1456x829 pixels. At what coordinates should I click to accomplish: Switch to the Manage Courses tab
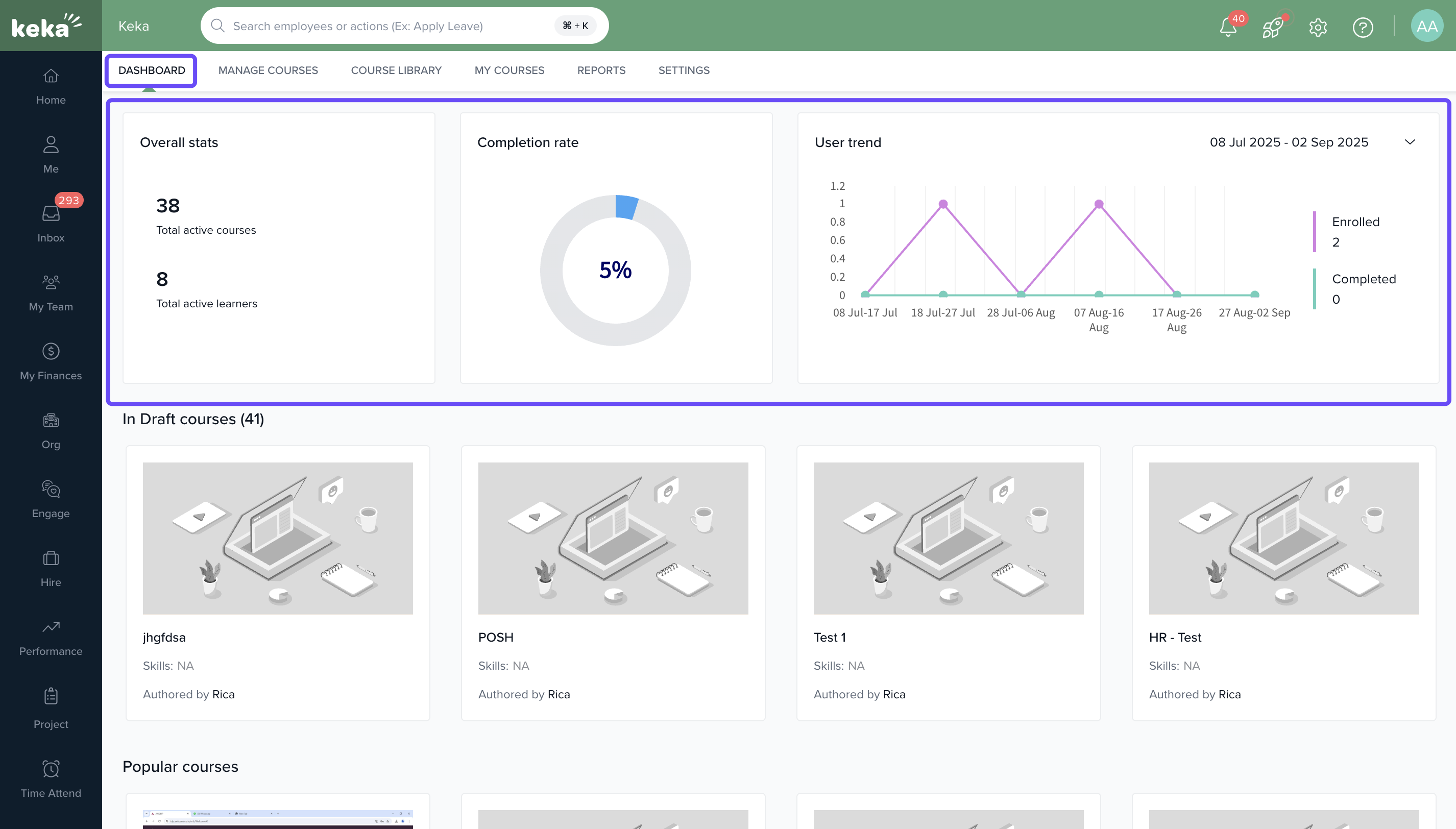pyautogui.click(x=268, y=70)
